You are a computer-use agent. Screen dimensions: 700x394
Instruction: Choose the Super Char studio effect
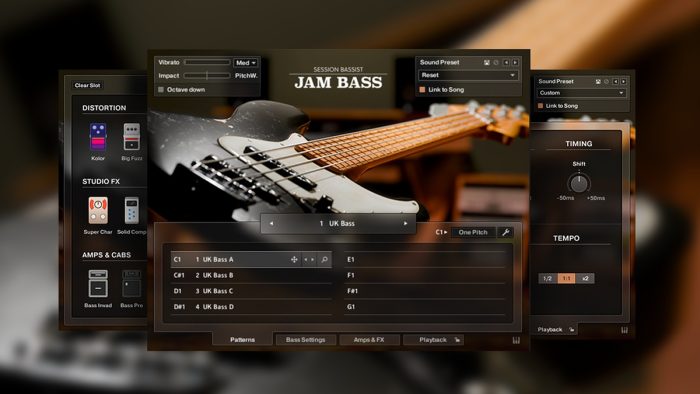click(98, 210)
